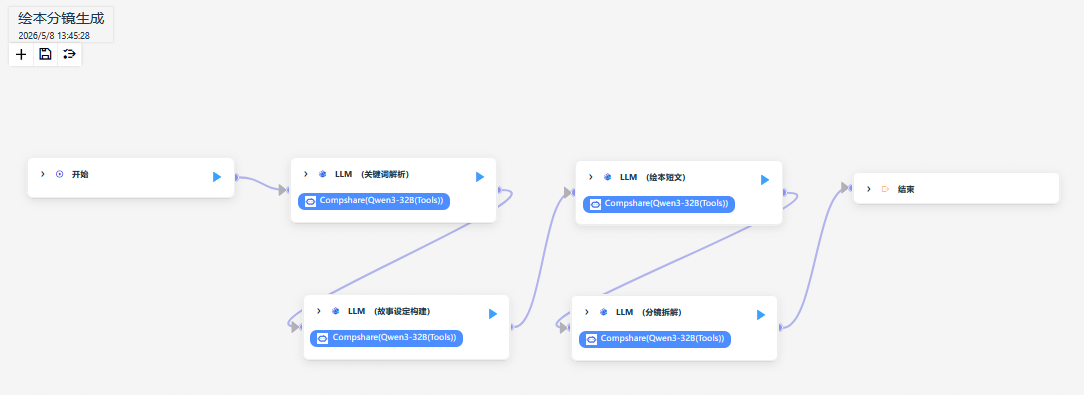Run the 分镜拆解 LLM node
The image size is (1084, 395).
pos(761,315)
